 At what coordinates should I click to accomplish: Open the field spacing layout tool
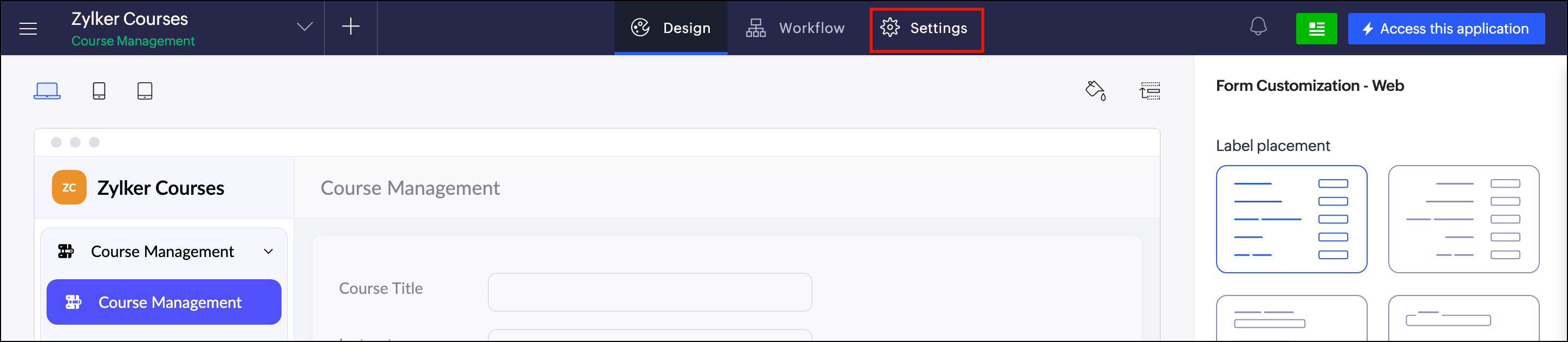pos(1150,91)
